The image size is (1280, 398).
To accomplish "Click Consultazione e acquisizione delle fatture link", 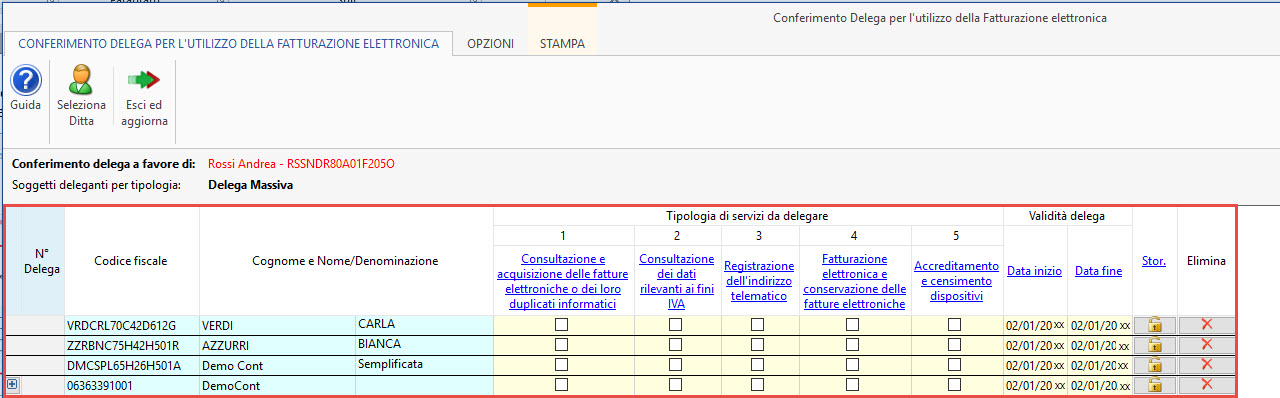I will click(563, 281).
